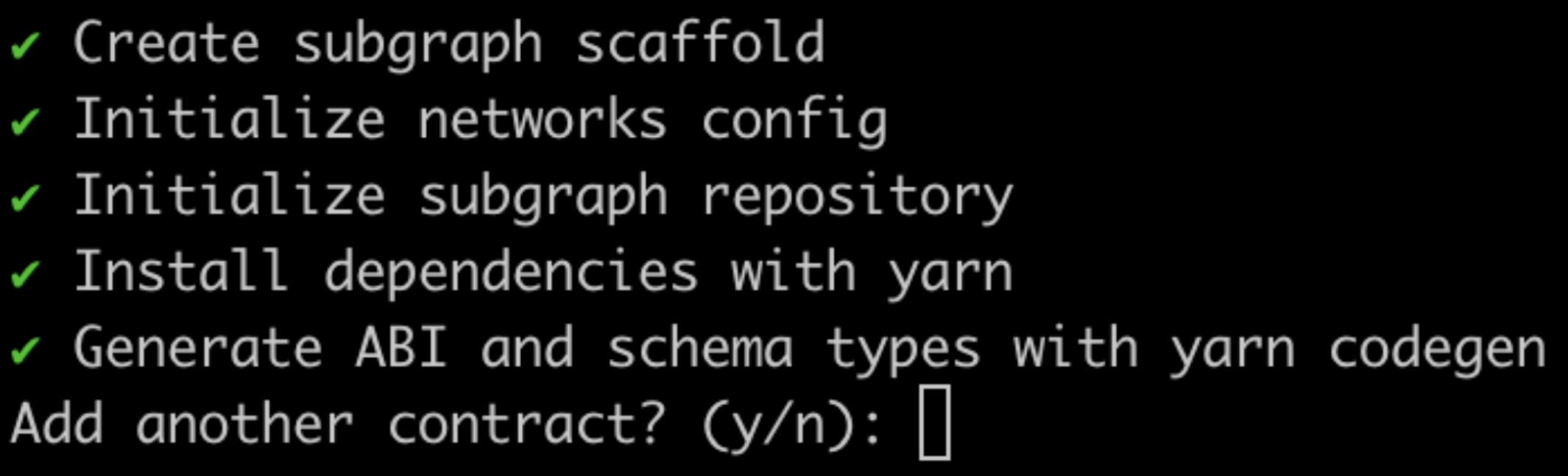Click the checkmark beside Create subgraph scaffold
Image resolution: width=1568 pixels, height=476 pixels.
(x=25, y=46)
